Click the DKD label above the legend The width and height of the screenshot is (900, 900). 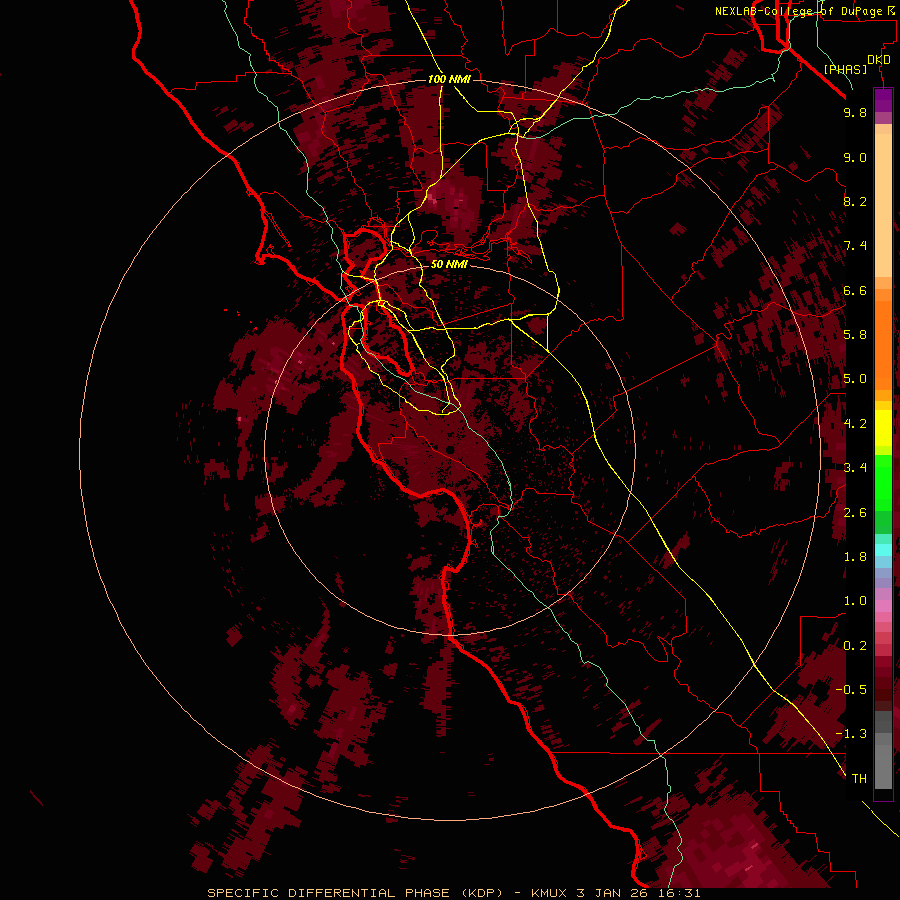879,59
